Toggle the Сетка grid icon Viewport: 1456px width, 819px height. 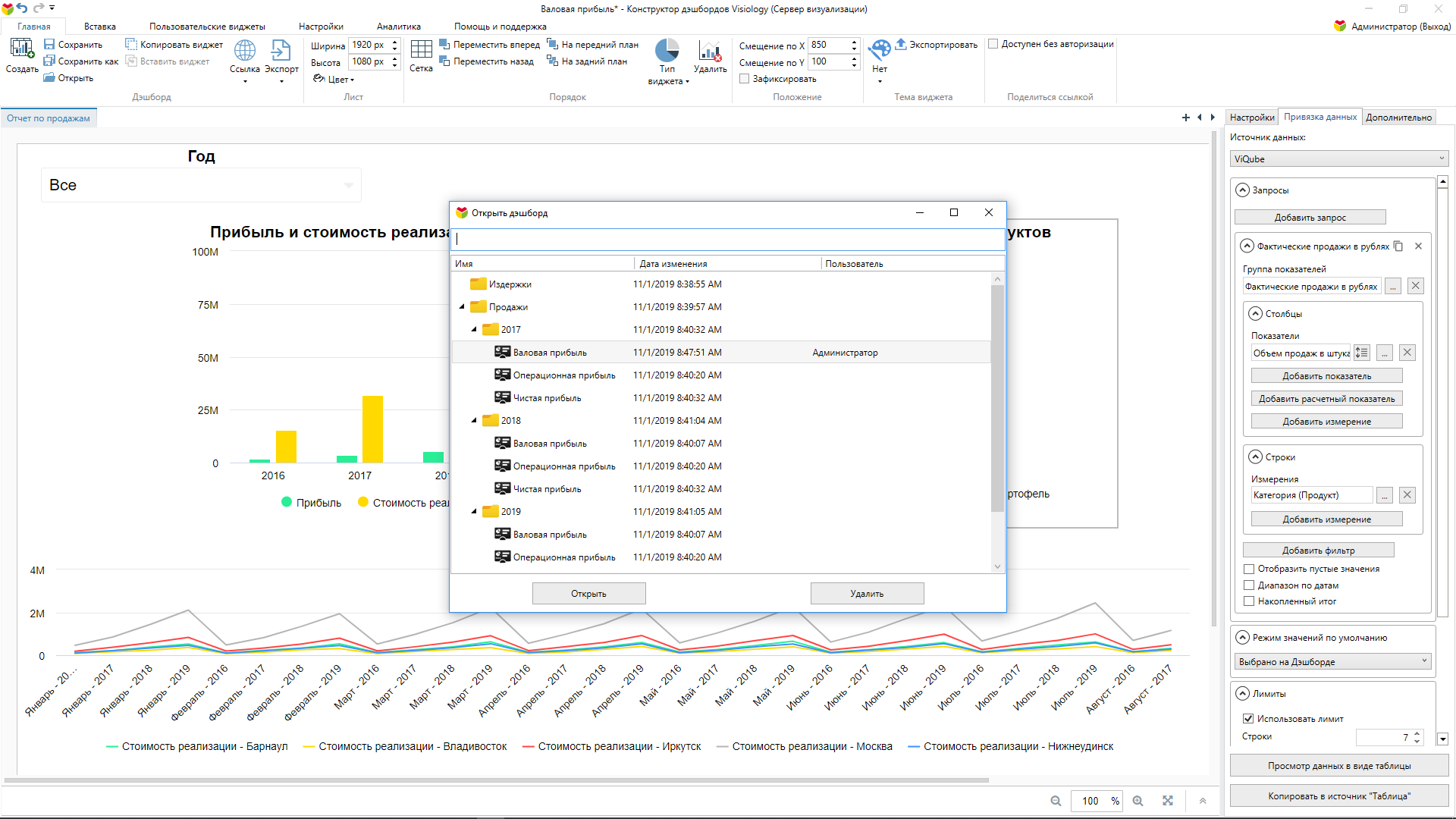click(421, 51)
